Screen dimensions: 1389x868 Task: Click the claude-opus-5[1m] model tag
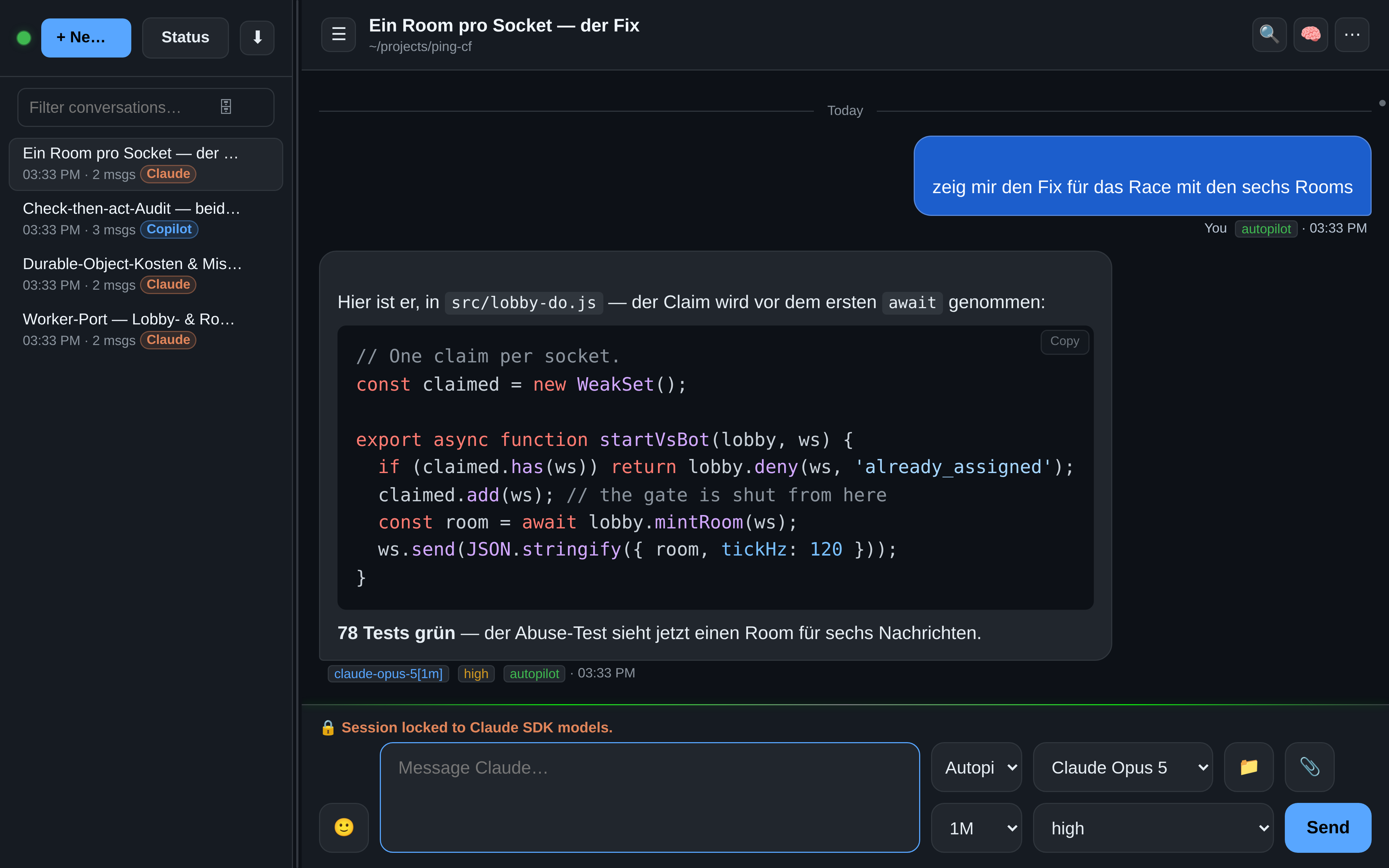click(x=388, y=674)
